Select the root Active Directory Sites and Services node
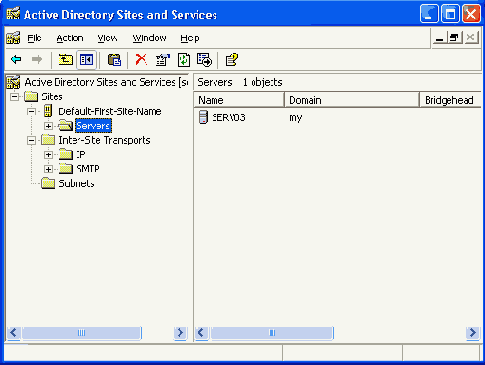This screenshot has height=365, width=485. point(106,82)
